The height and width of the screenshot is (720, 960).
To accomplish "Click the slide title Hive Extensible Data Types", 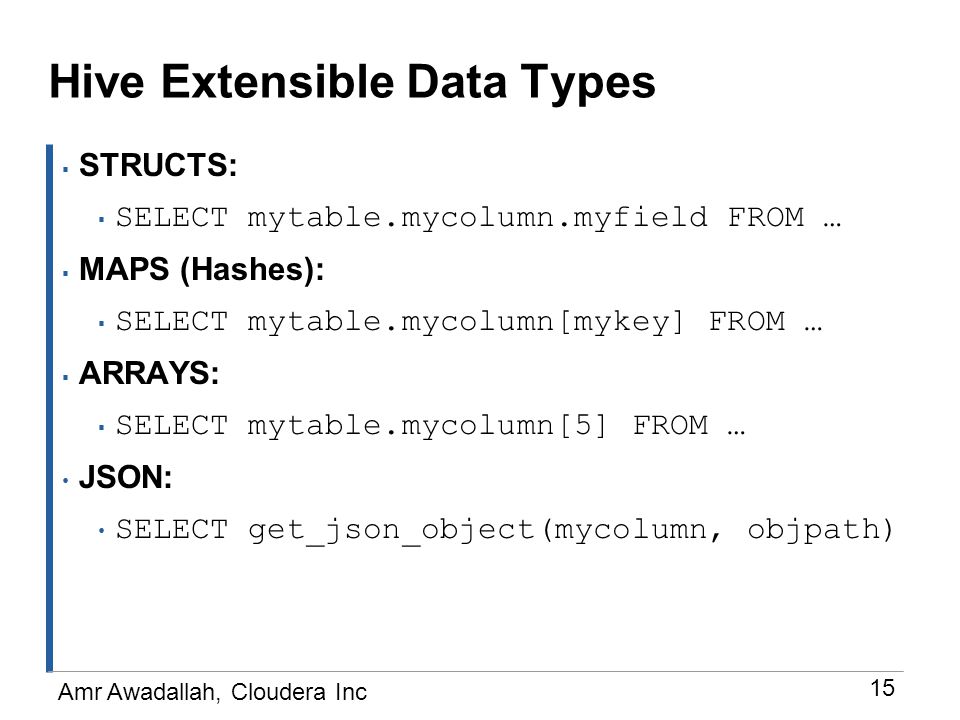I will pos(352,83).
